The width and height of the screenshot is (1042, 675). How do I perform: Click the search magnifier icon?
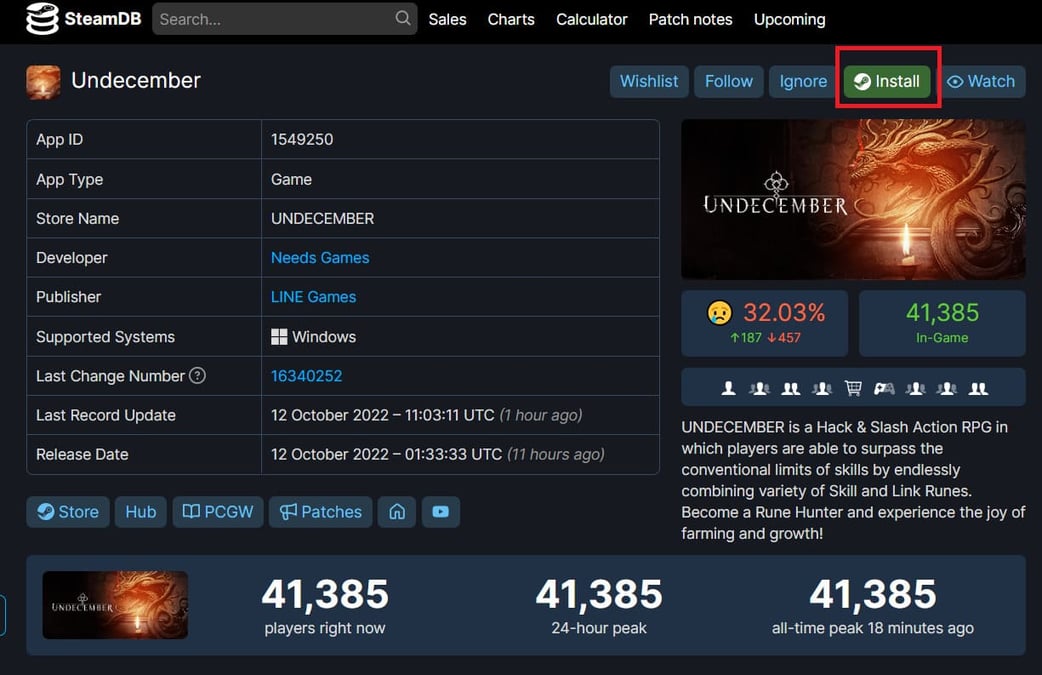pyautogui.click(x=403, y=19)
